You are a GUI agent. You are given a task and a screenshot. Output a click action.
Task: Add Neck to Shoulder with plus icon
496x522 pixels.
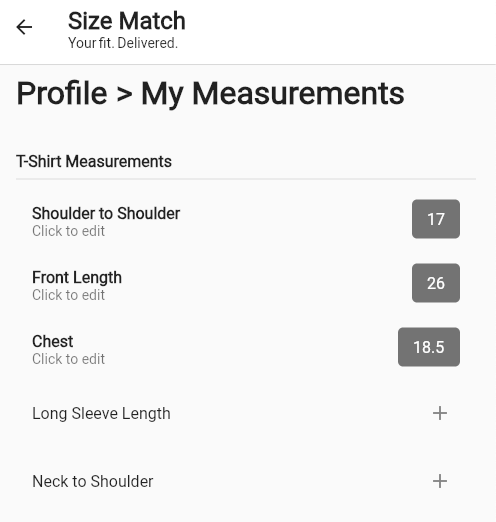click(x=440, y=481)
